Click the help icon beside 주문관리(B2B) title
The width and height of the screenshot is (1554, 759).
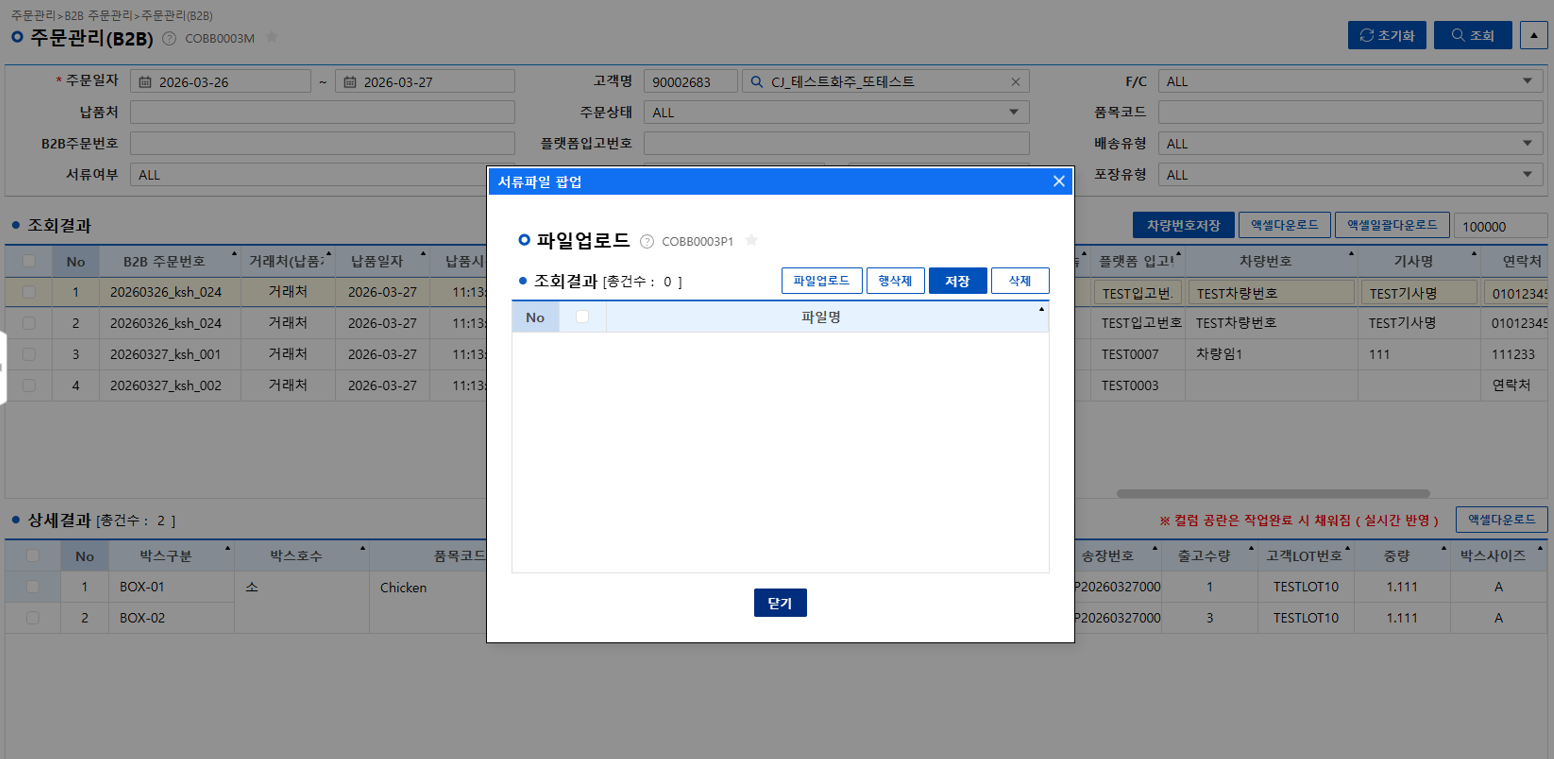click(x=169, y=38)
